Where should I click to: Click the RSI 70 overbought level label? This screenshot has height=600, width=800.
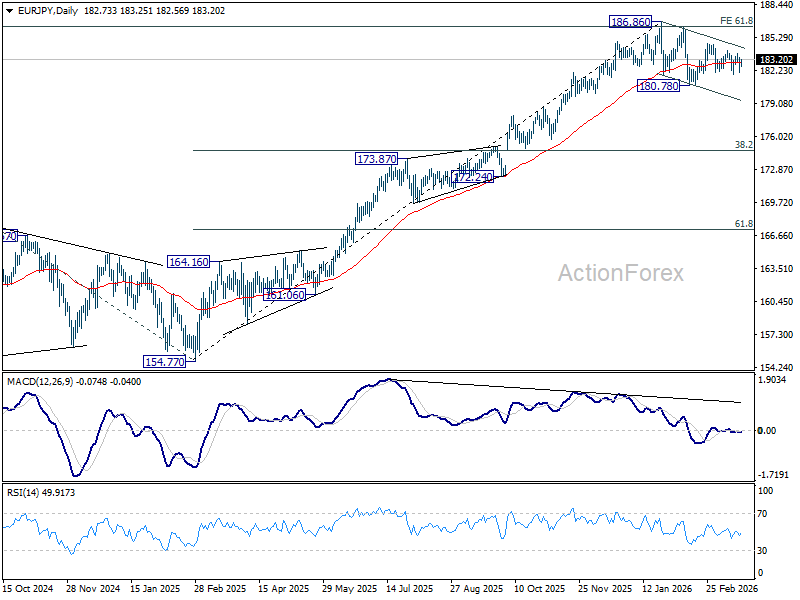(x=762, y=514)
